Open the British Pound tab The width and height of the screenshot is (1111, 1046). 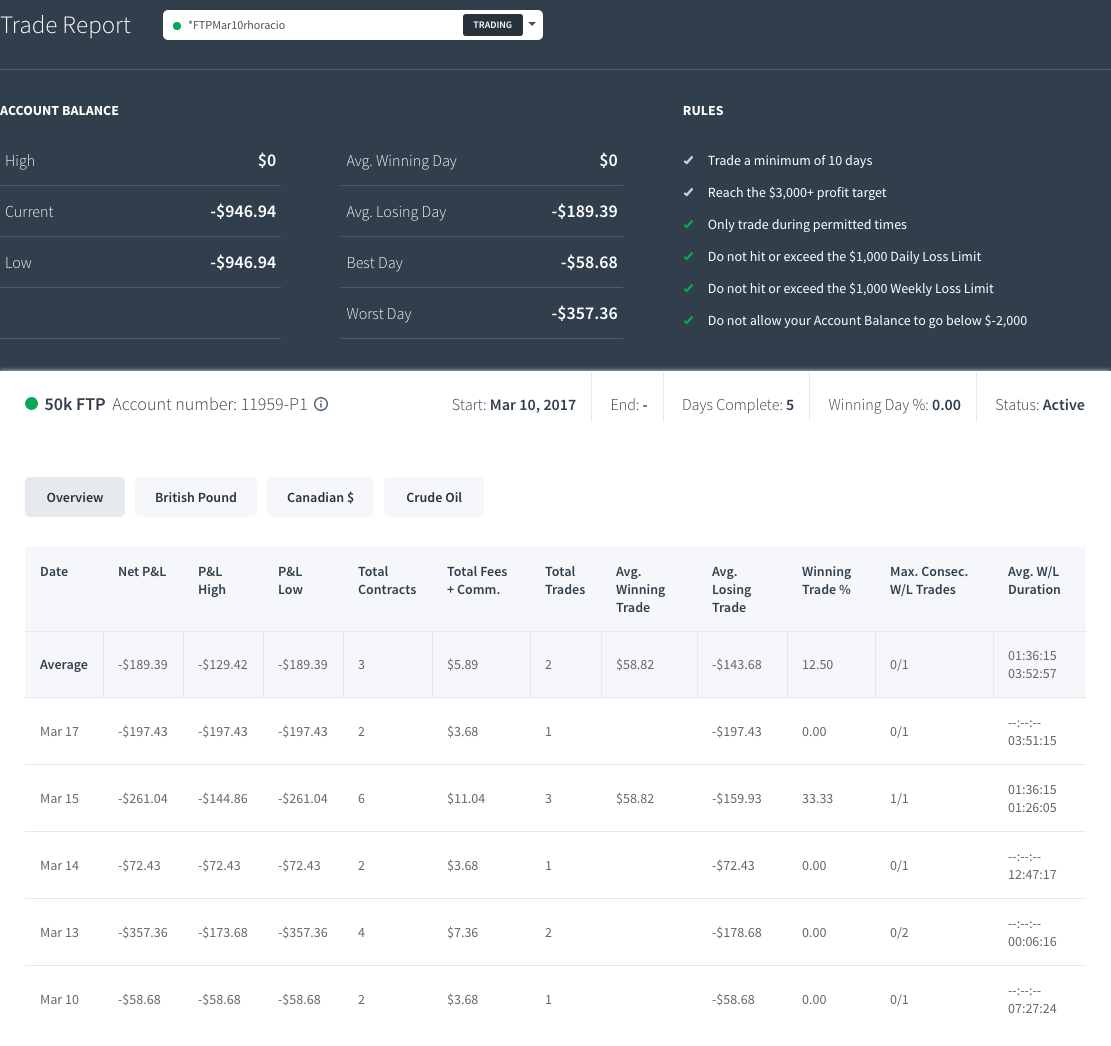(x=196, y=497)
